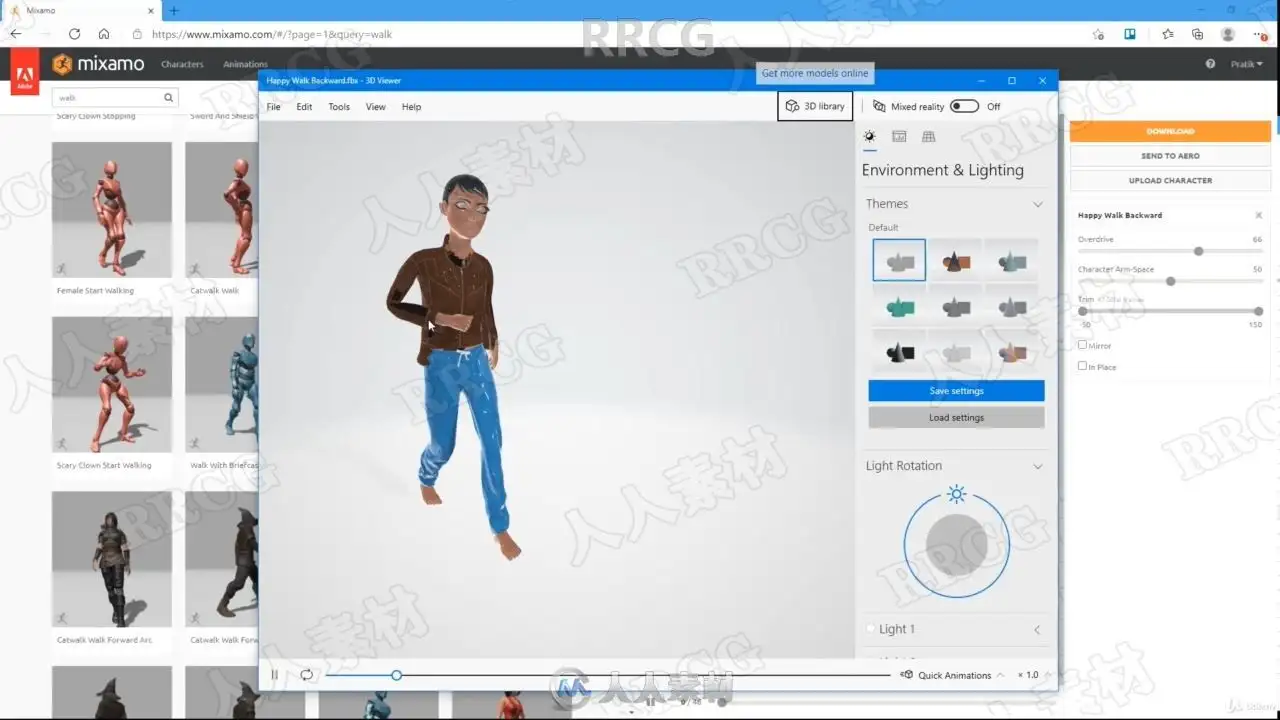Enable the In Place checkbox

[x=1082, y=366]
